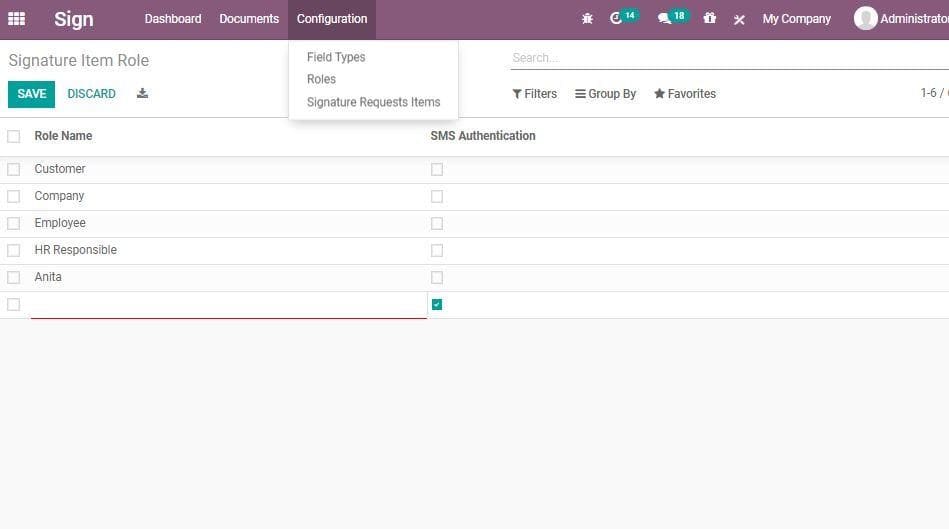
Task: Click the Employee role name
Action: point(60,223)
